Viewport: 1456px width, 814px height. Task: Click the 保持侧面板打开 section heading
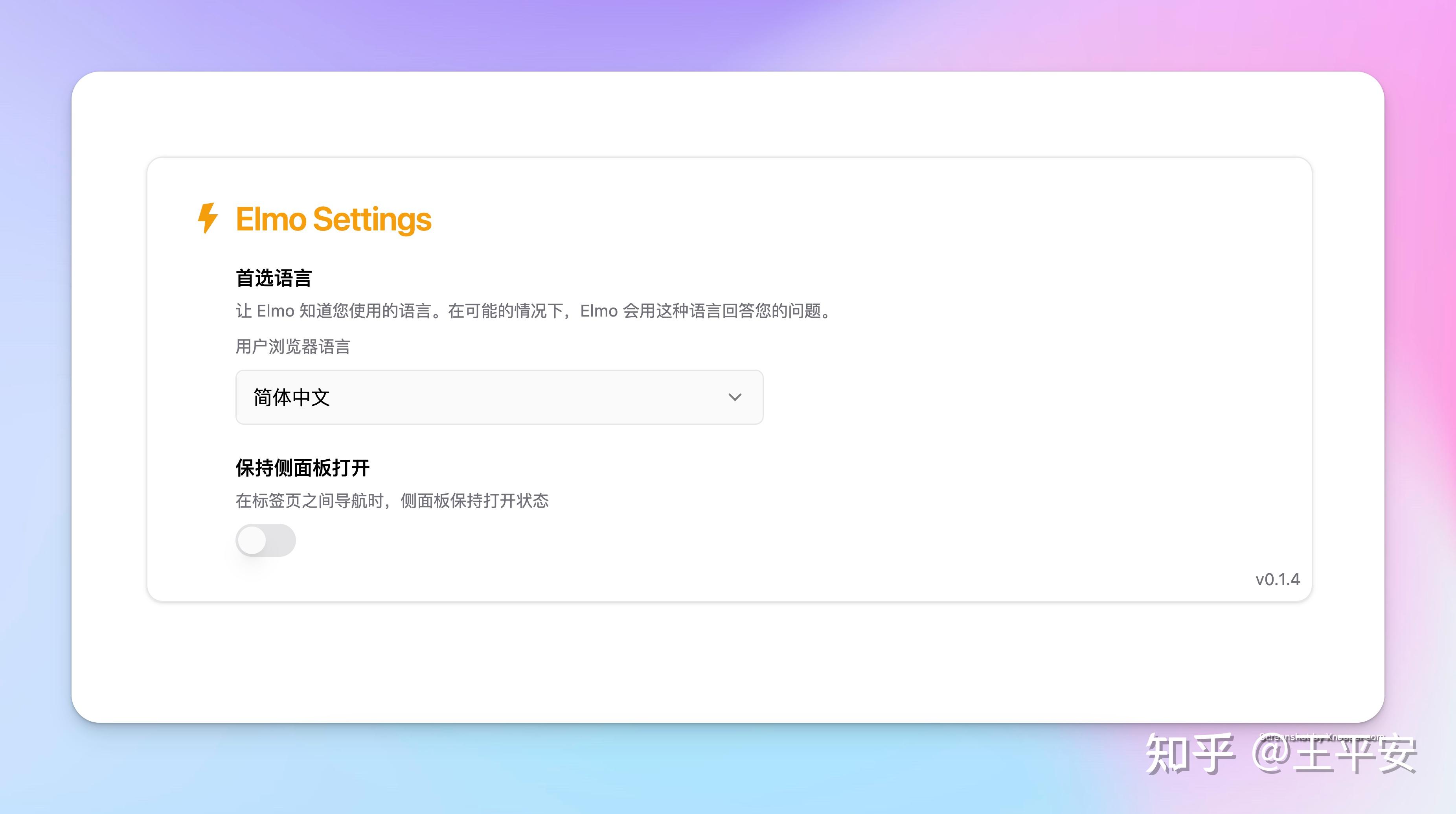point(302,468)
